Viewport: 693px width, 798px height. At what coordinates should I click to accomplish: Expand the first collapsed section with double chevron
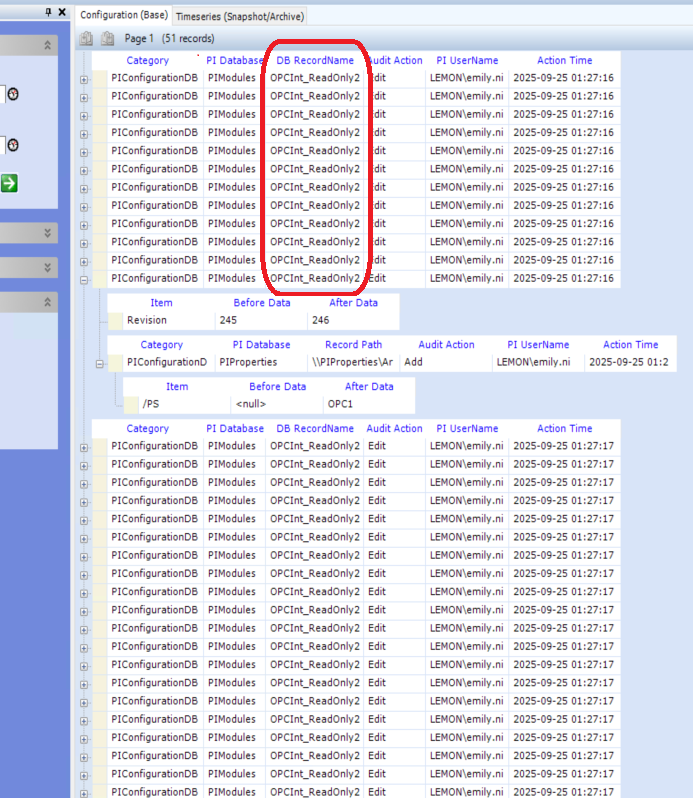[x=47, y=232]
